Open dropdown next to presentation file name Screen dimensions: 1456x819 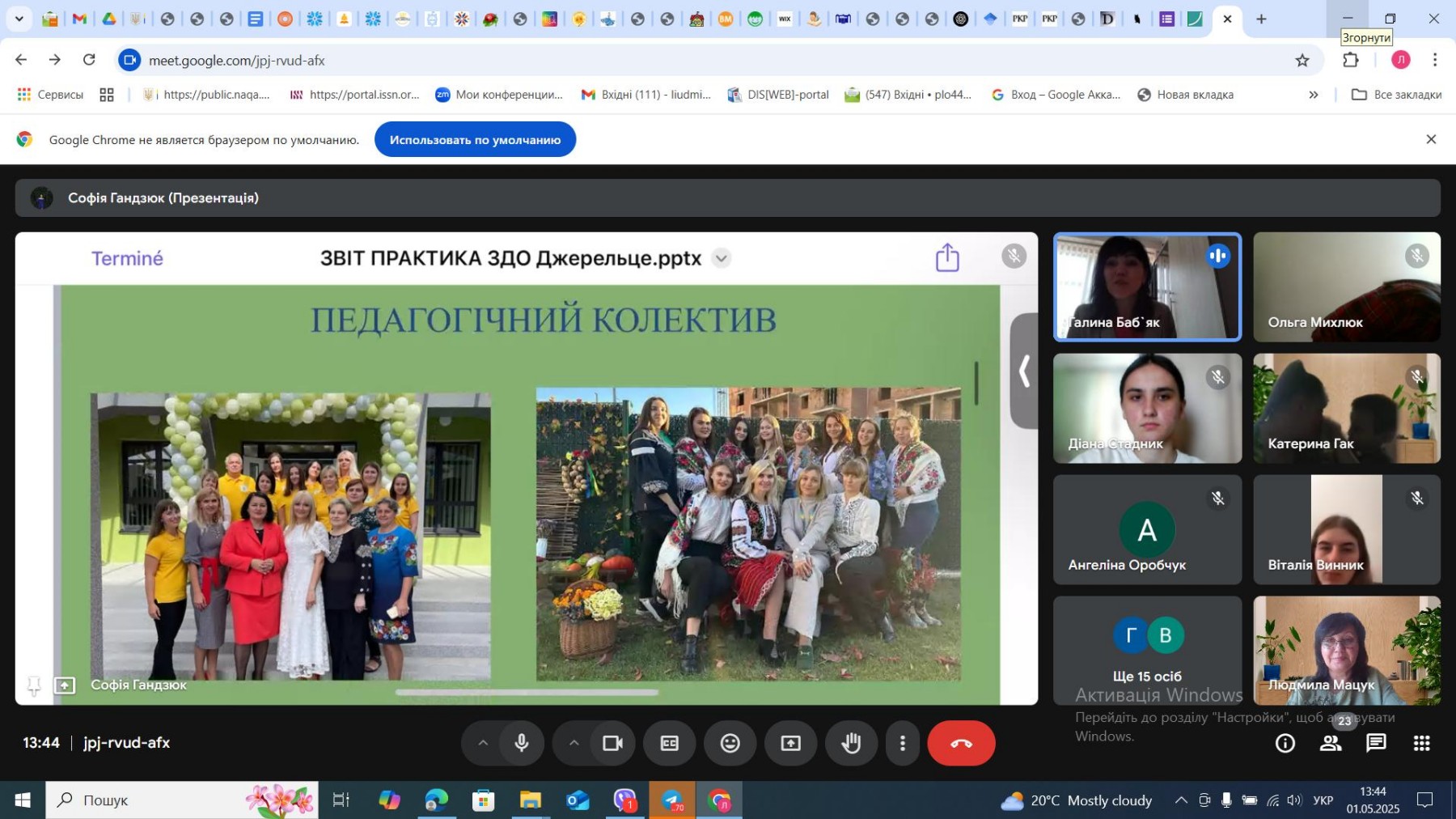point(721,258)
